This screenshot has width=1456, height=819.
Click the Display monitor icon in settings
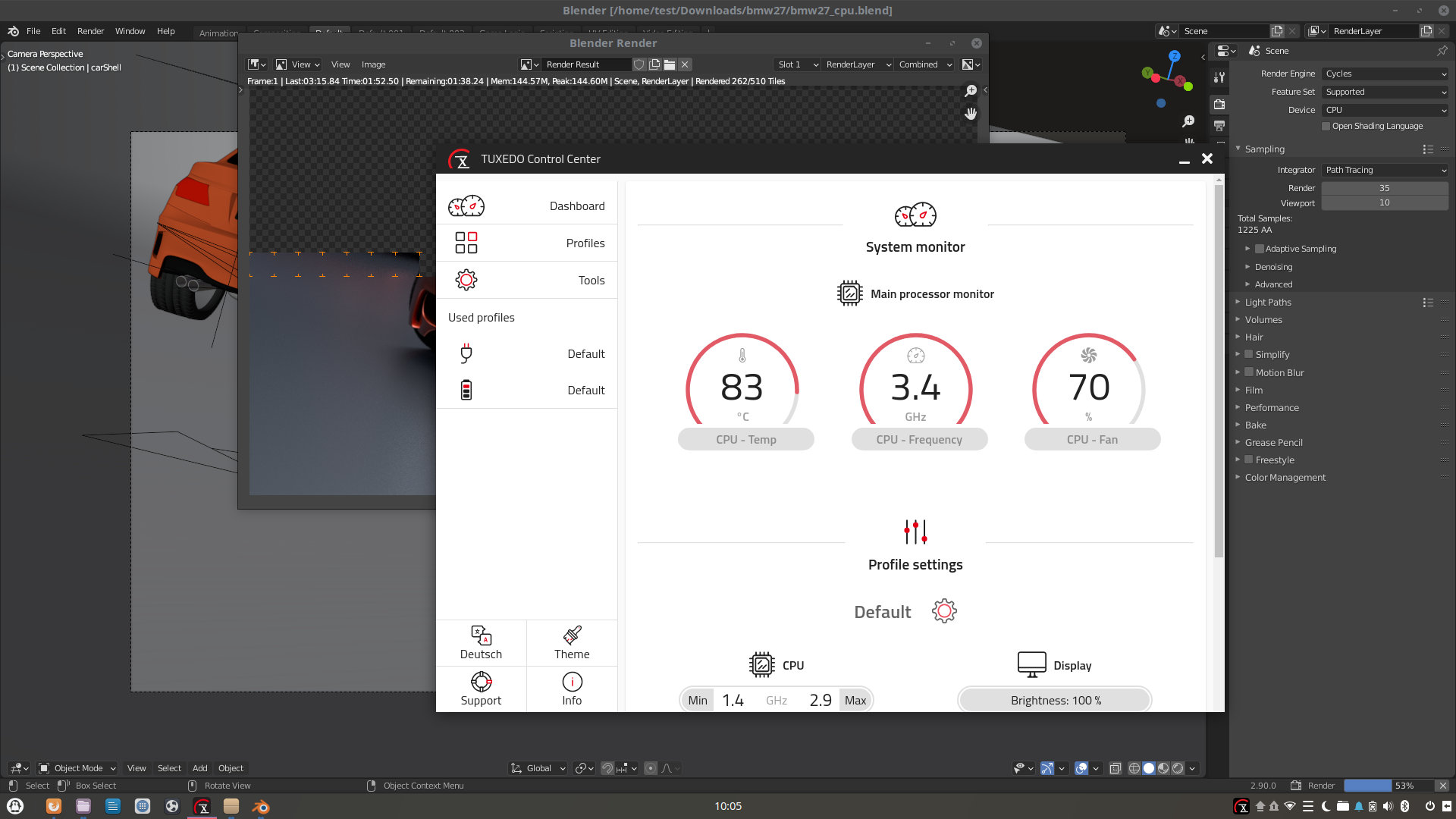point(1030,664)
